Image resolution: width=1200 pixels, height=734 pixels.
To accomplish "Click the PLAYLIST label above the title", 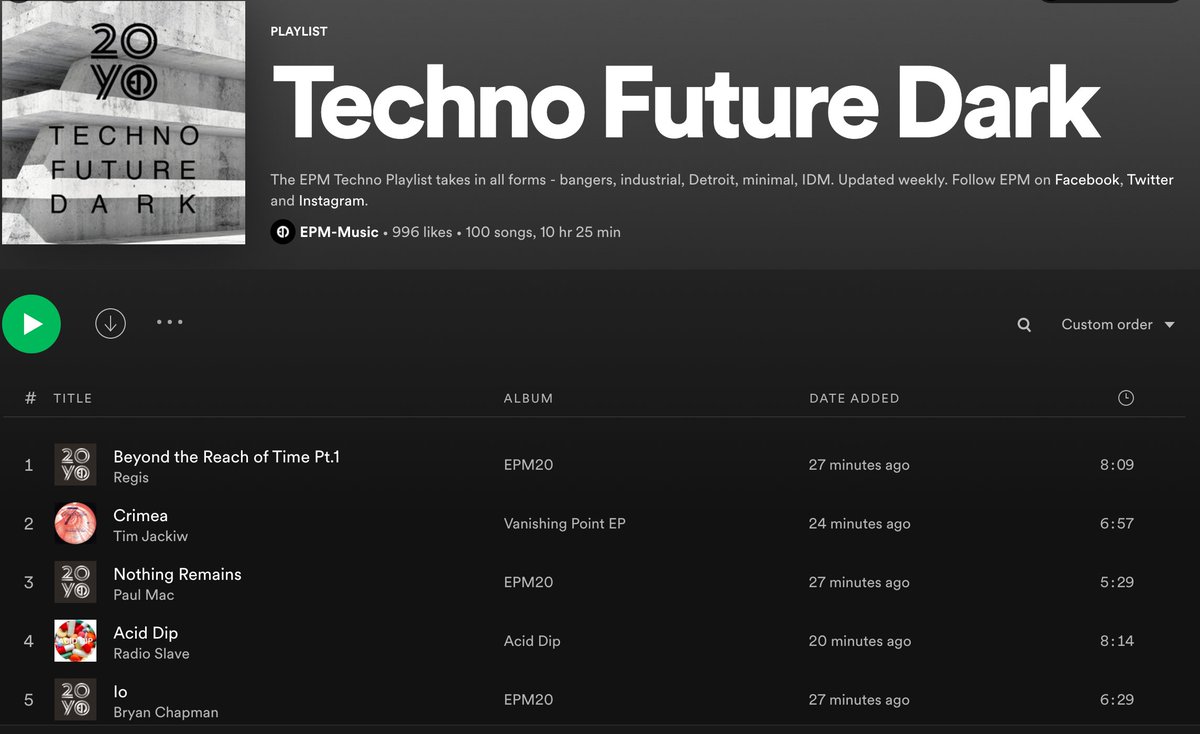I will [x=299, y=31].
